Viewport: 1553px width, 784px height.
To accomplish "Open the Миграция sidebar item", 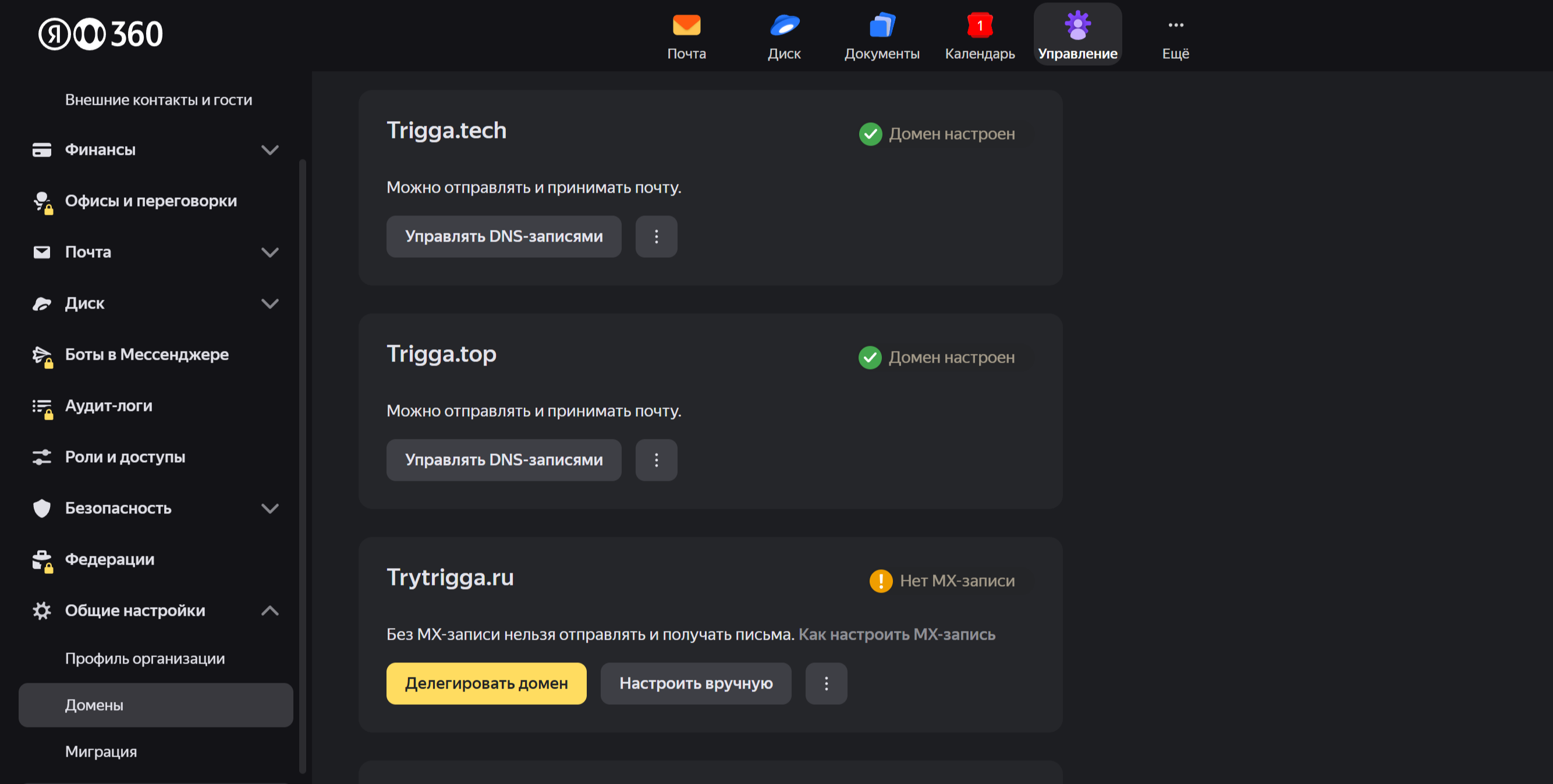I will pos(101,751).
